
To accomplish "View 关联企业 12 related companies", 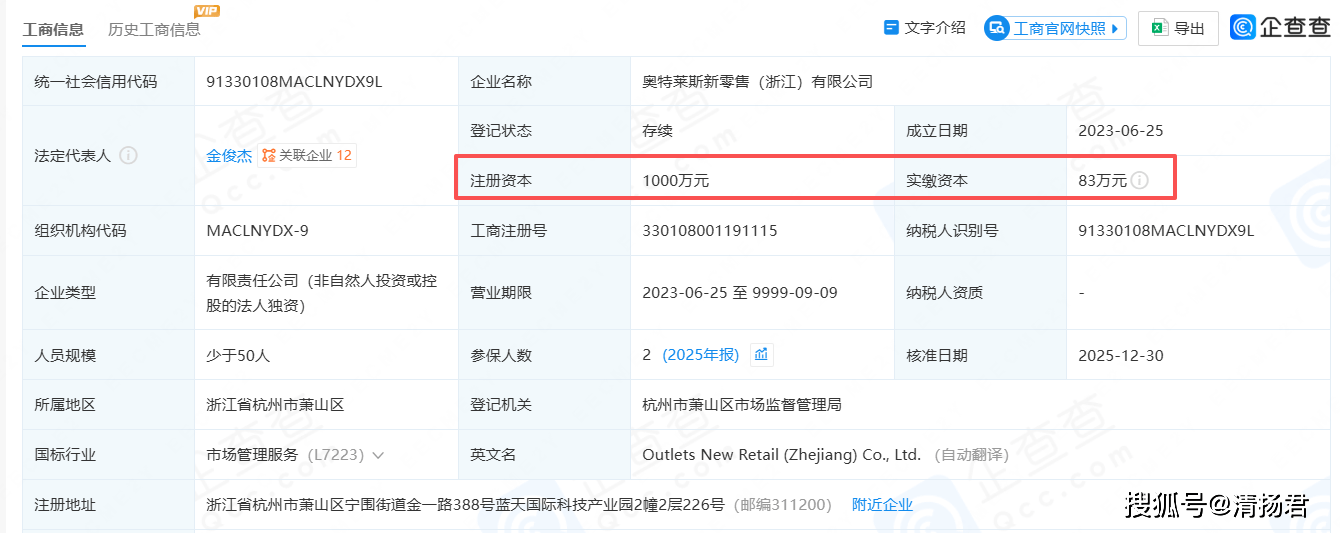I will pyautogui.click(x=307, y=155).
